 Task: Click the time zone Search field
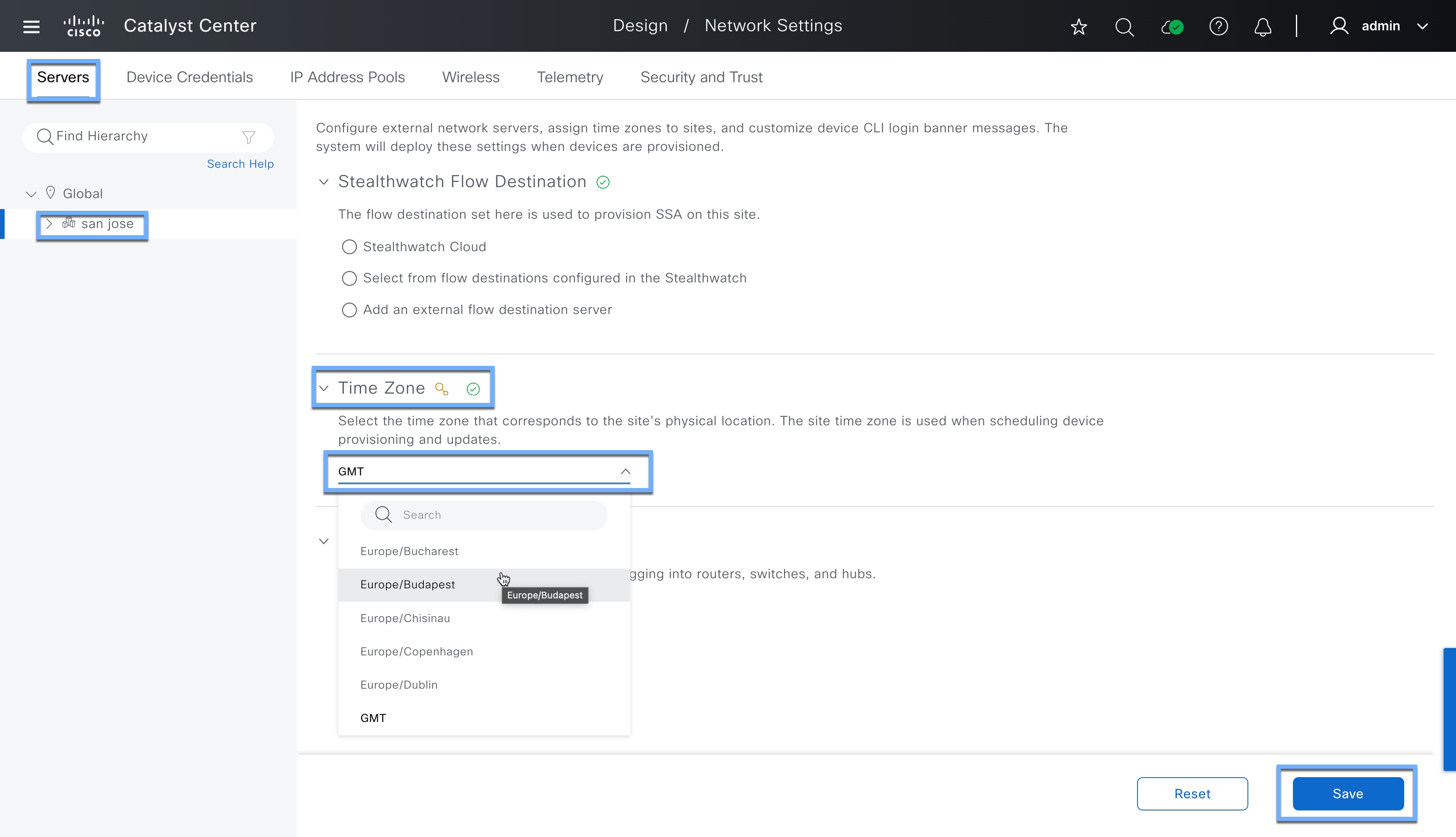[494, 515]
